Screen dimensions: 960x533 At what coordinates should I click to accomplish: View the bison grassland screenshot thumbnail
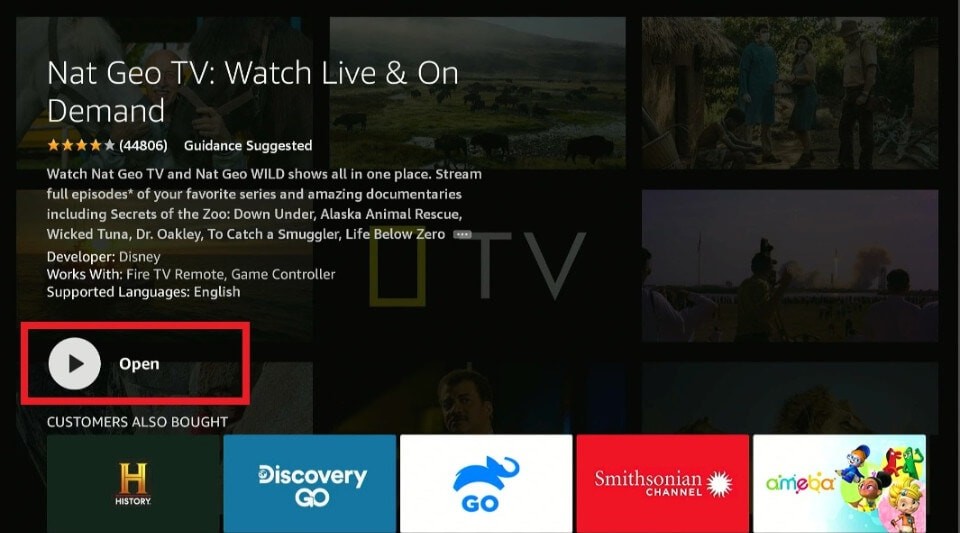(478, 92)
